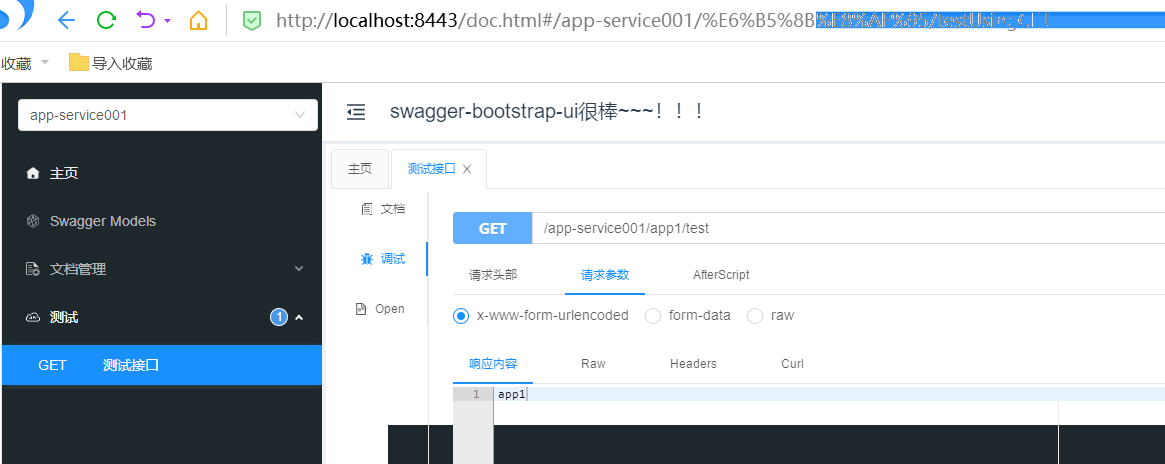This screenshot has width=1165, height=464.
Task: Select the raw radio option
Action: (755, 316)
